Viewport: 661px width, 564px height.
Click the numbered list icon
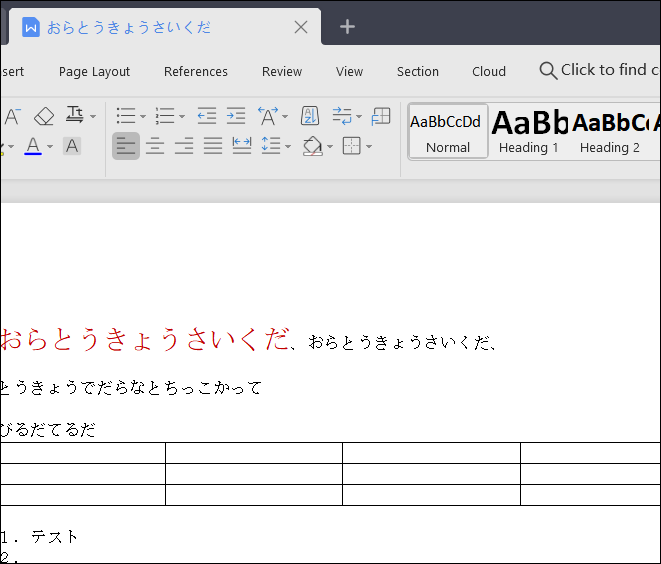[165, 116]
